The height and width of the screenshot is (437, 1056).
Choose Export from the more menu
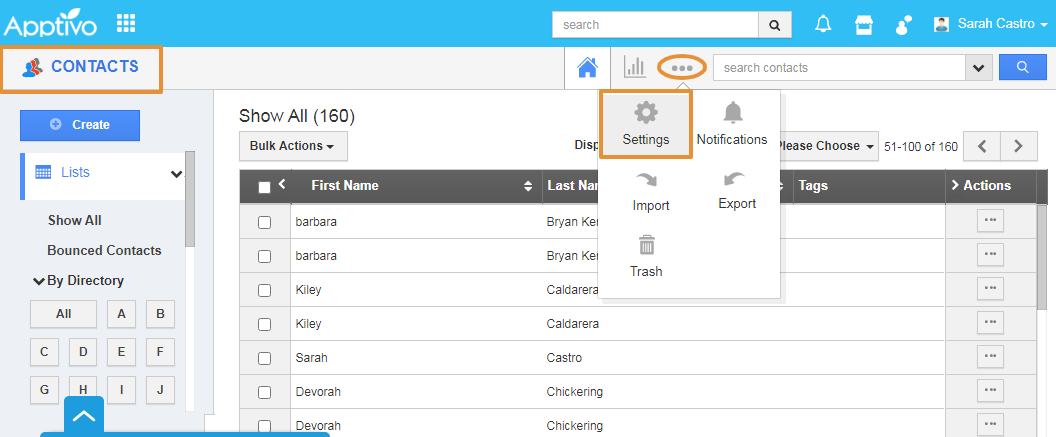[x=737, y=190]
